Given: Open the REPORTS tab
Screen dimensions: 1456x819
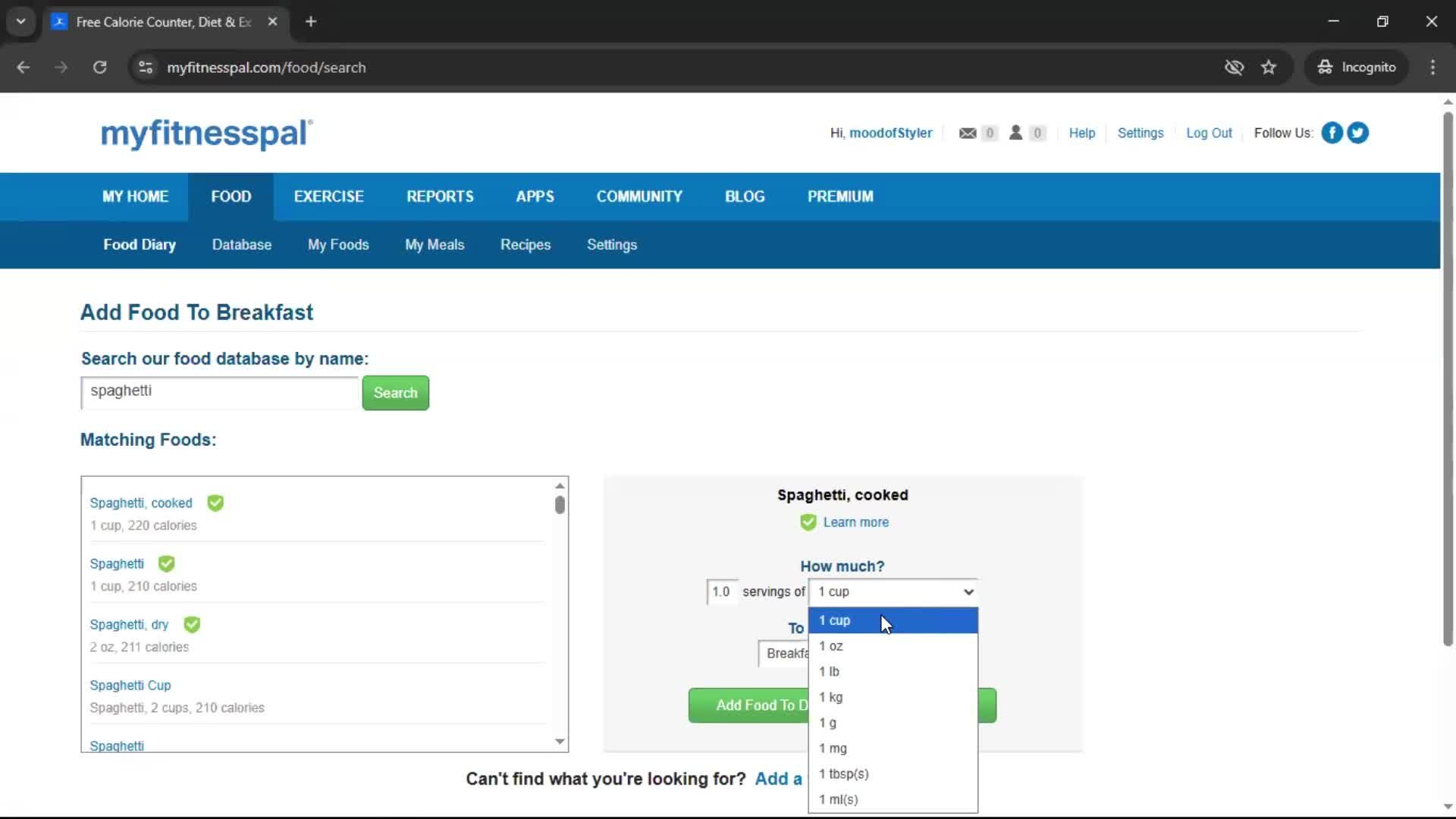Looking at the screenshot, I should pos(440,196).
